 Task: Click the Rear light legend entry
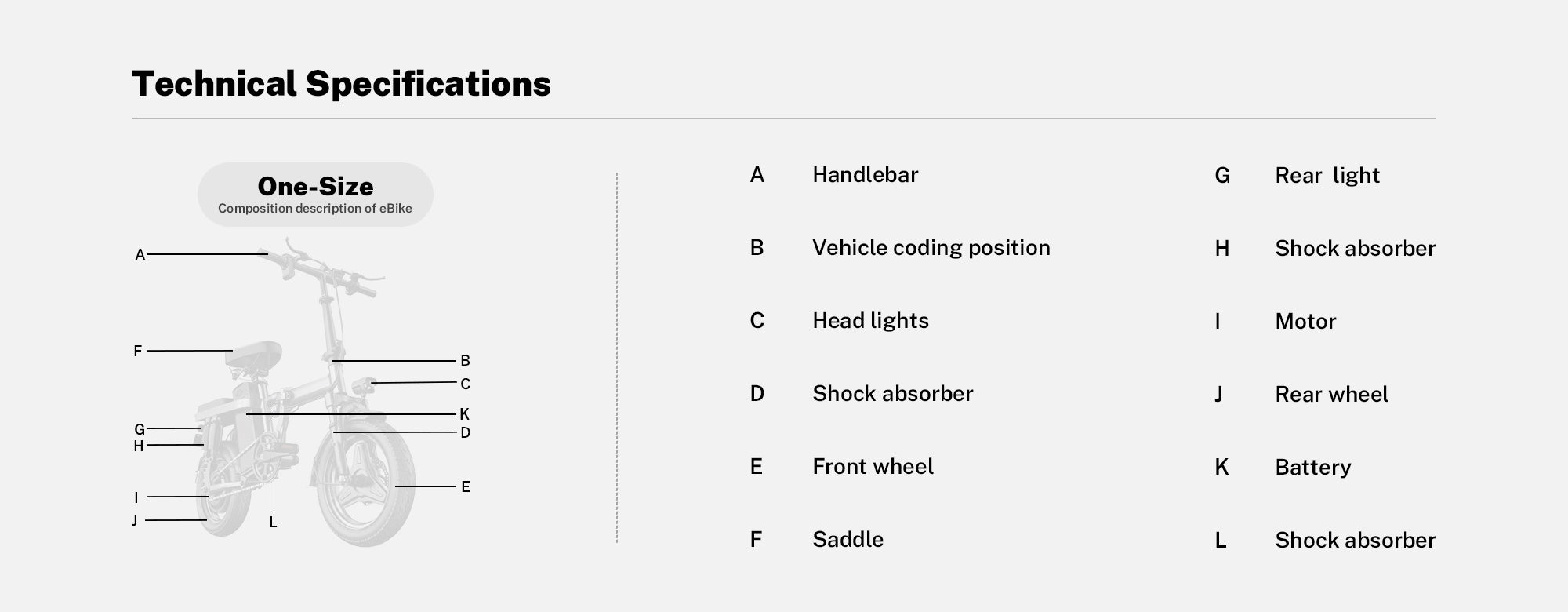1327,176
